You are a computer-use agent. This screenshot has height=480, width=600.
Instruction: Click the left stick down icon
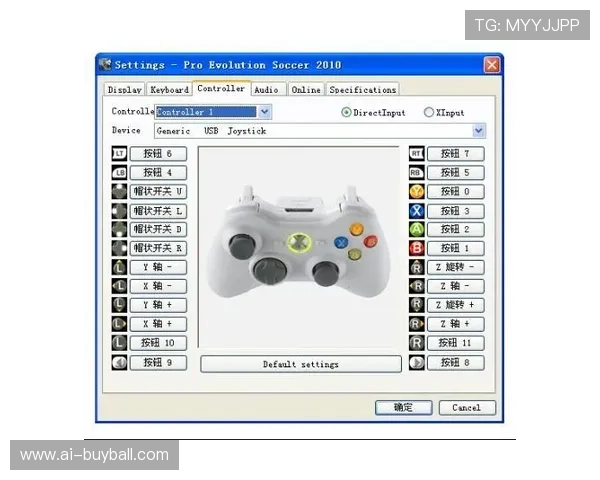click(119, 305)
